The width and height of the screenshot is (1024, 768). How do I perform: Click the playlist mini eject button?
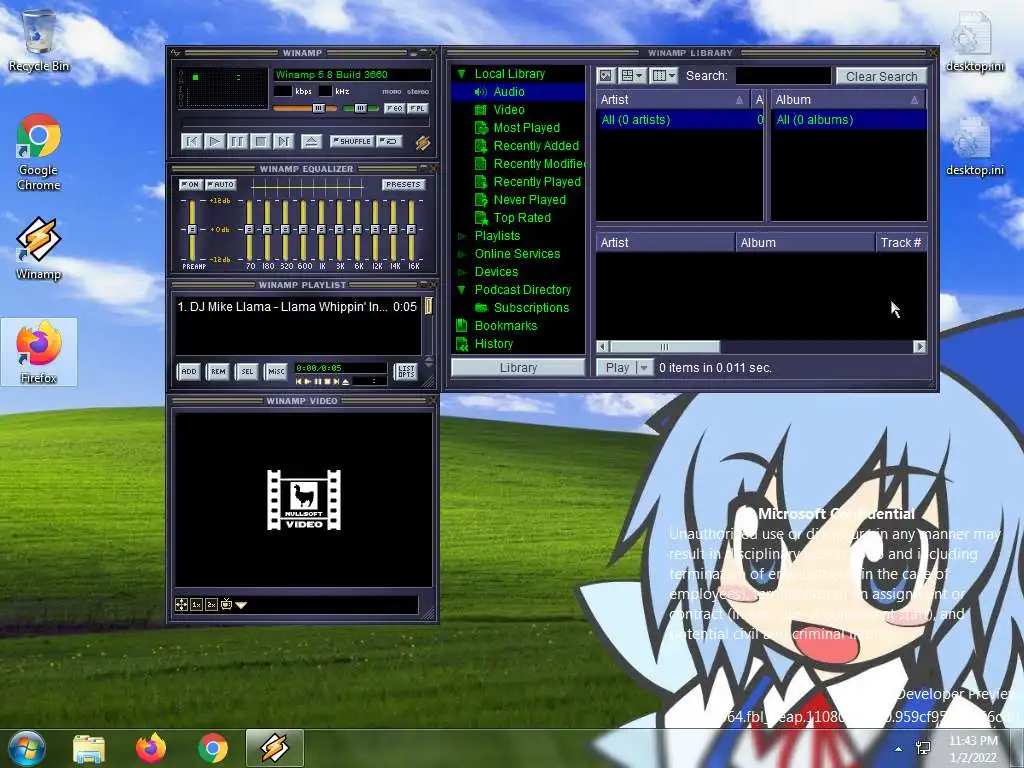point(345,381)
